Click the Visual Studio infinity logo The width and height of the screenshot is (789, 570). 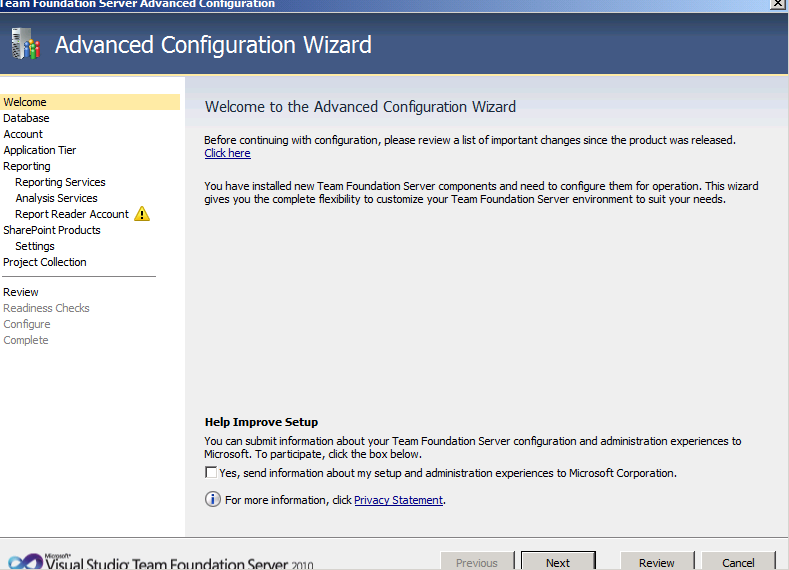tap(25, 561)
